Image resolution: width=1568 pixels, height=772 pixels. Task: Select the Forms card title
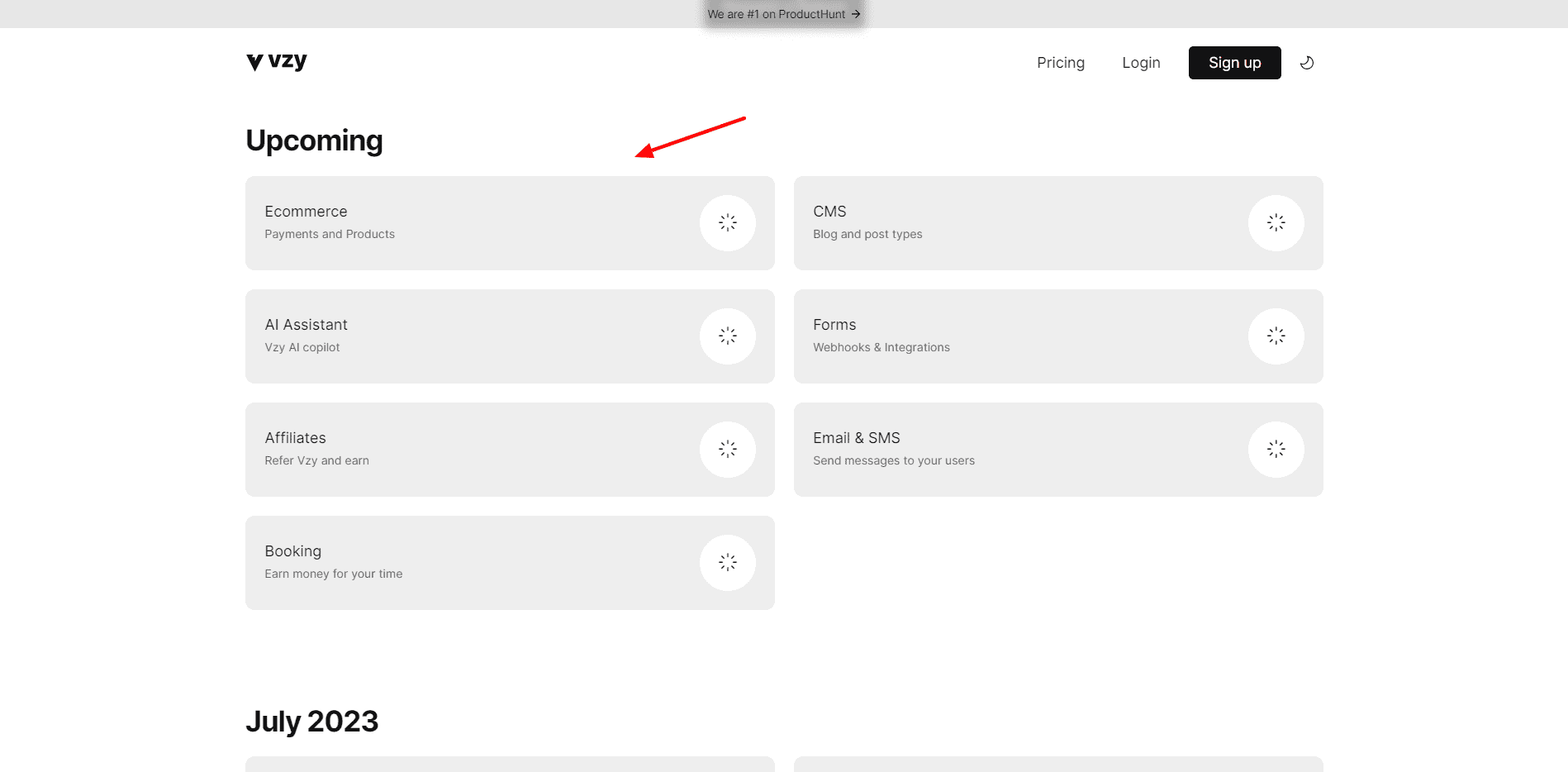834,325
